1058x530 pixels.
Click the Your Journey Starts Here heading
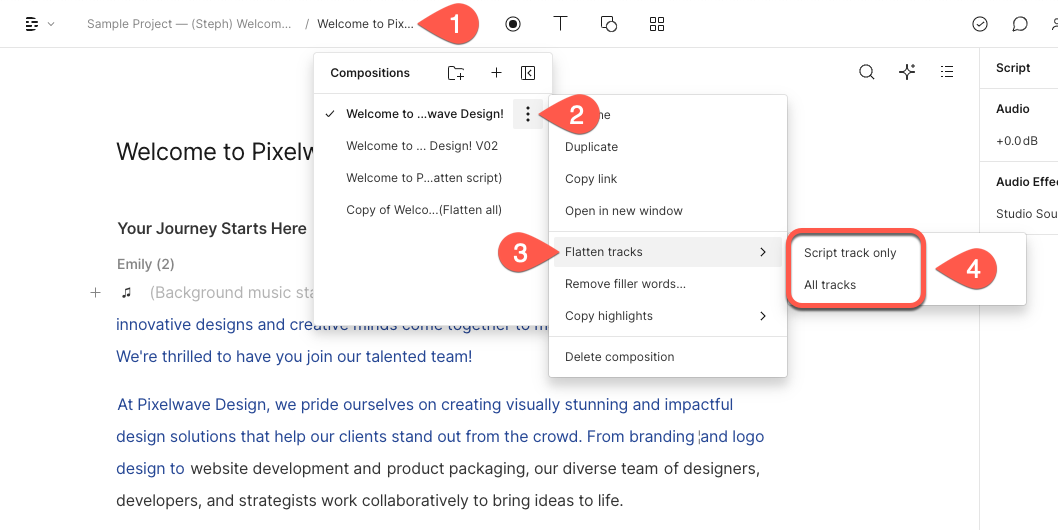[x=212, y=229]
